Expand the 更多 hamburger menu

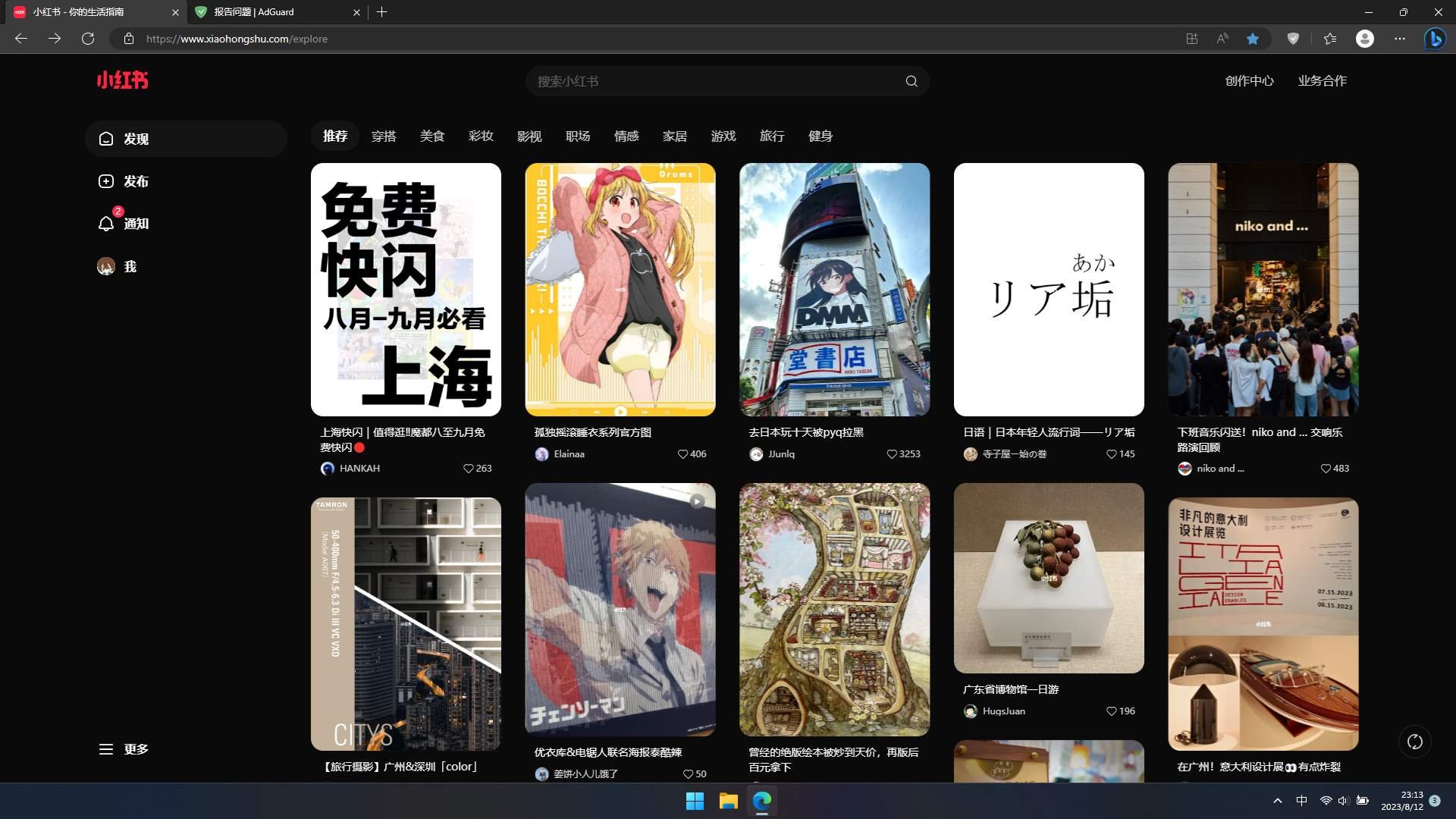[106, 749]
